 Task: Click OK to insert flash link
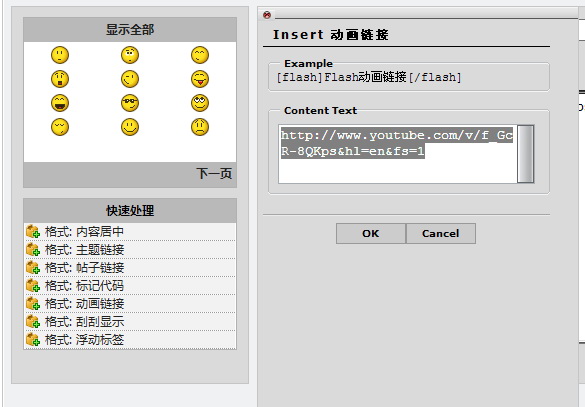(370, 234)
